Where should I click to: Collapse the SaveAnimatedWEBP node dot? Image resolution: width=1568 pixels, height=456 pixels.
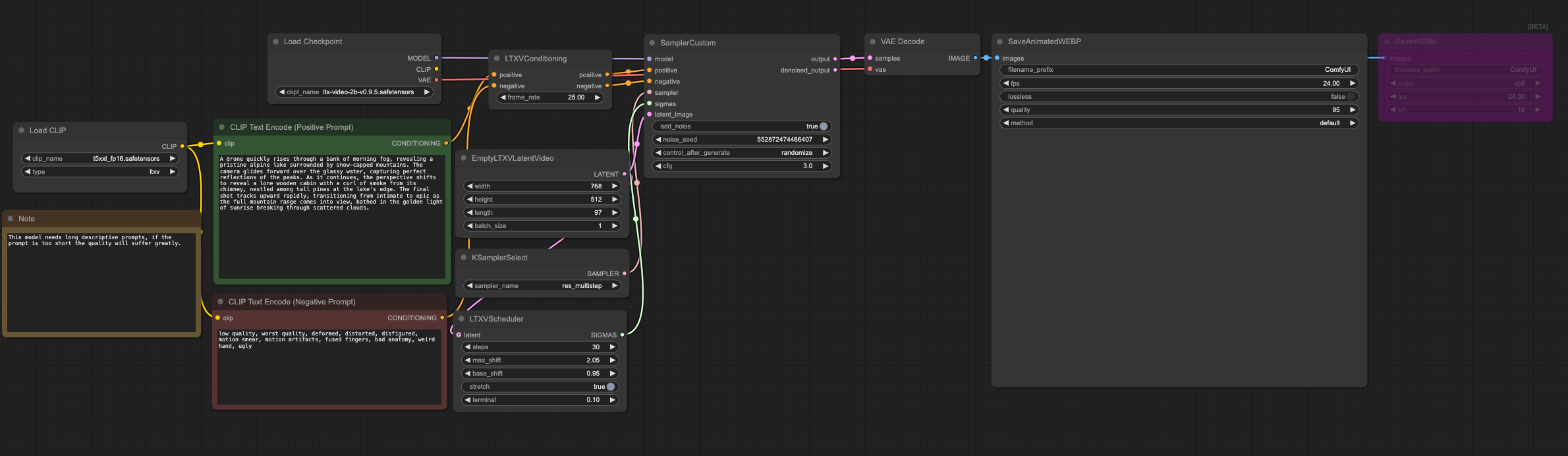[1000, 42]
